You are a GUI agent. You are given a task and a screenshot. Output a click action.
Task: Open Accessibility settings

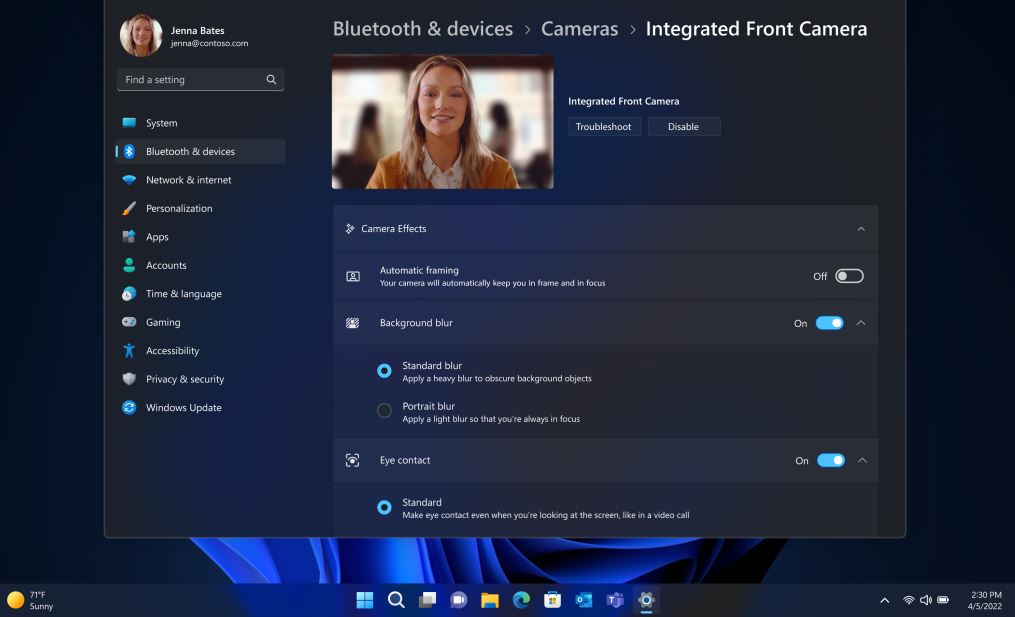(174, 350)
